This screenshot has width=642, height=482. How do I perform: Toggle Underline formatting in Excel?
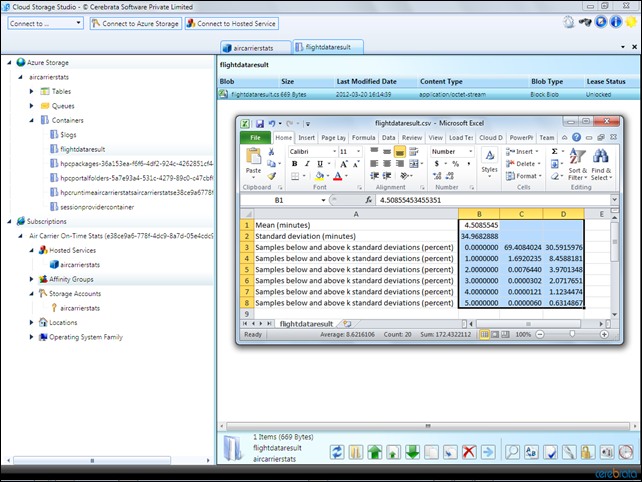[320, 164]
